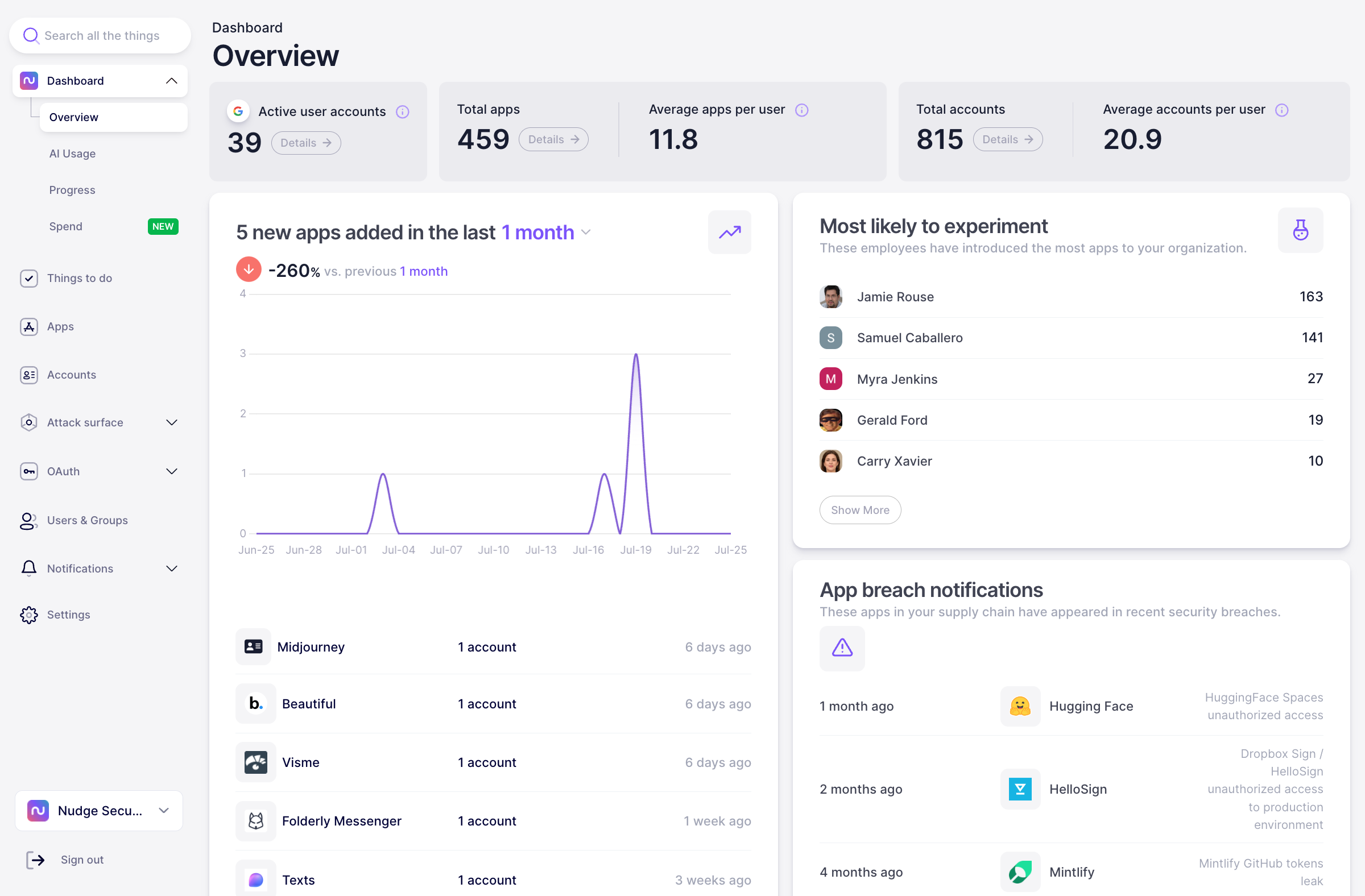Screen dimensions: 1365x896
Task: Click info icon beside Average accounts per user
Action: pyautogui.click(x=1282, y=110)
